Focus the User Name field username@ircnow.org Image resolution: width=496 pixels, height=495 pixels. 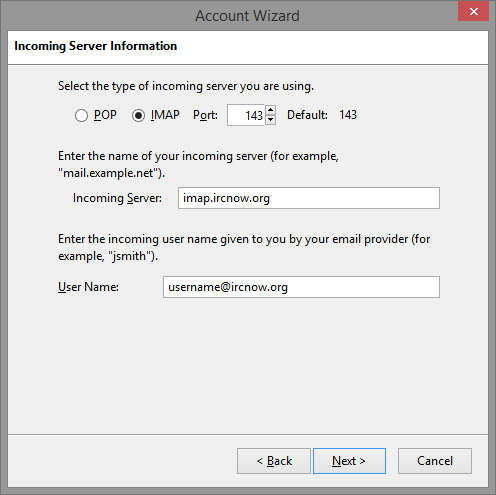301,287
